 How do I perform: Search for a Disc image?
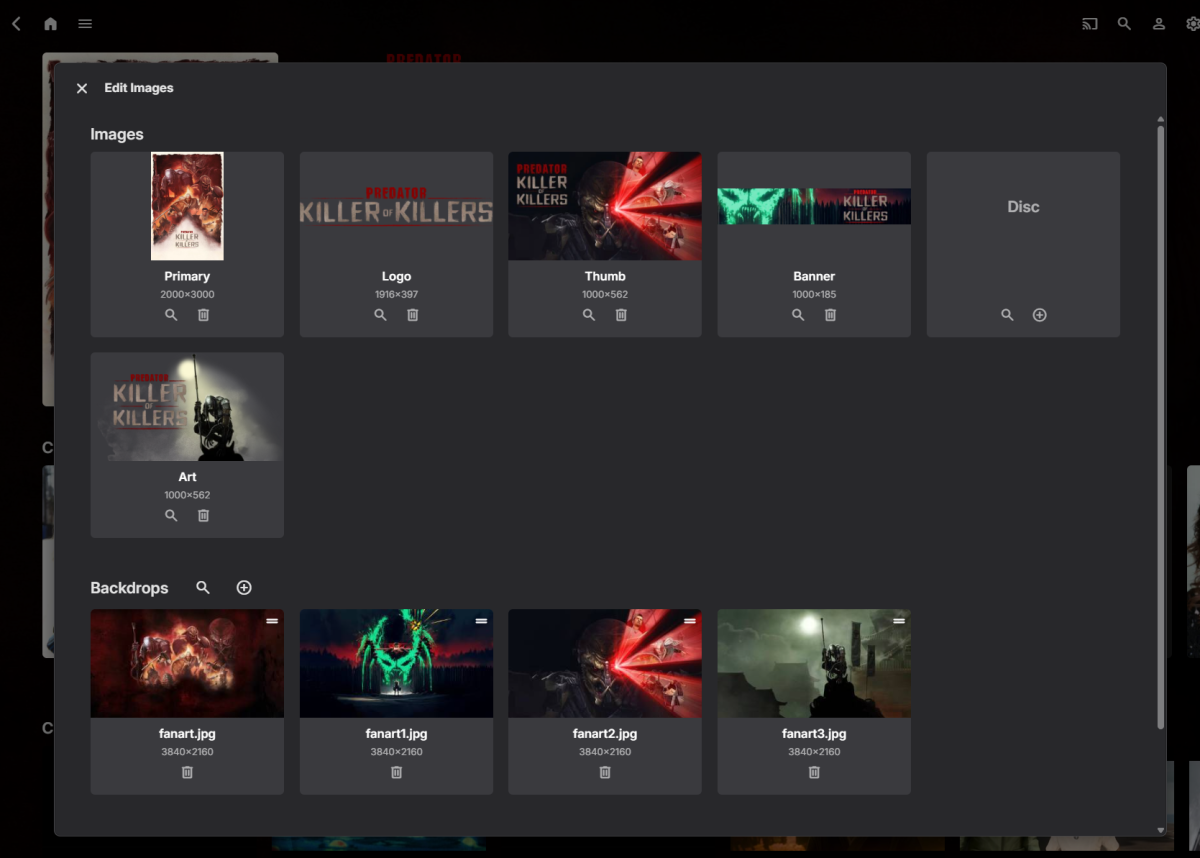coord(1007,315)
